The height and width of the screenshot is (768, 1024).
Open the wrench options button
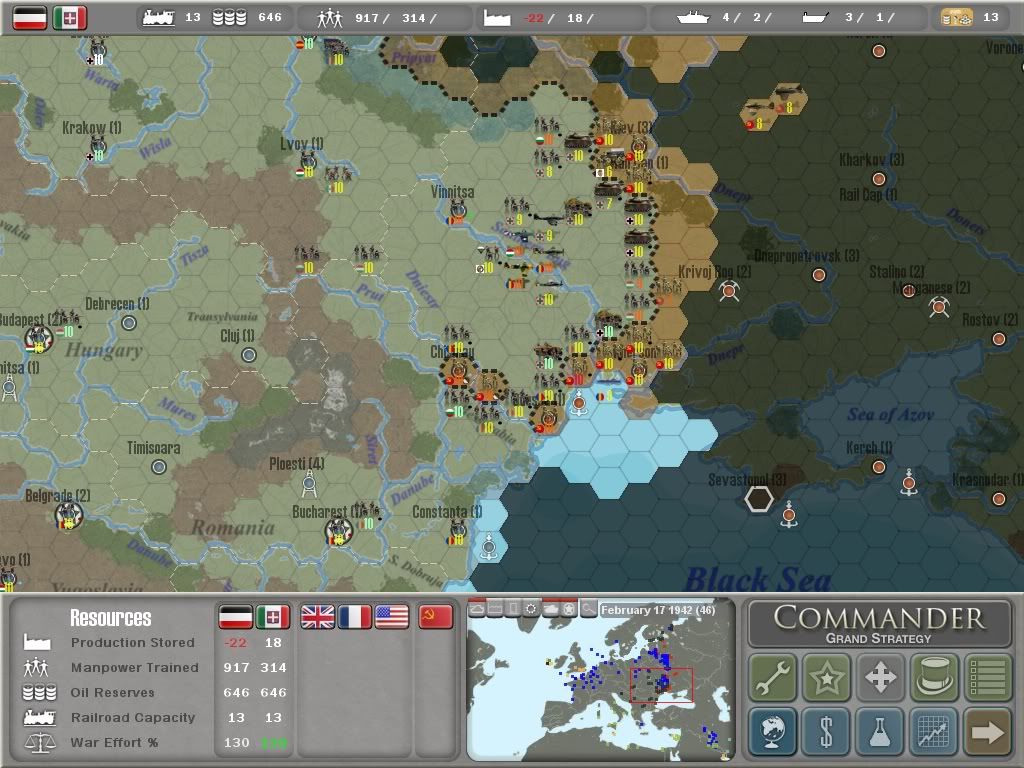[773, 677]
